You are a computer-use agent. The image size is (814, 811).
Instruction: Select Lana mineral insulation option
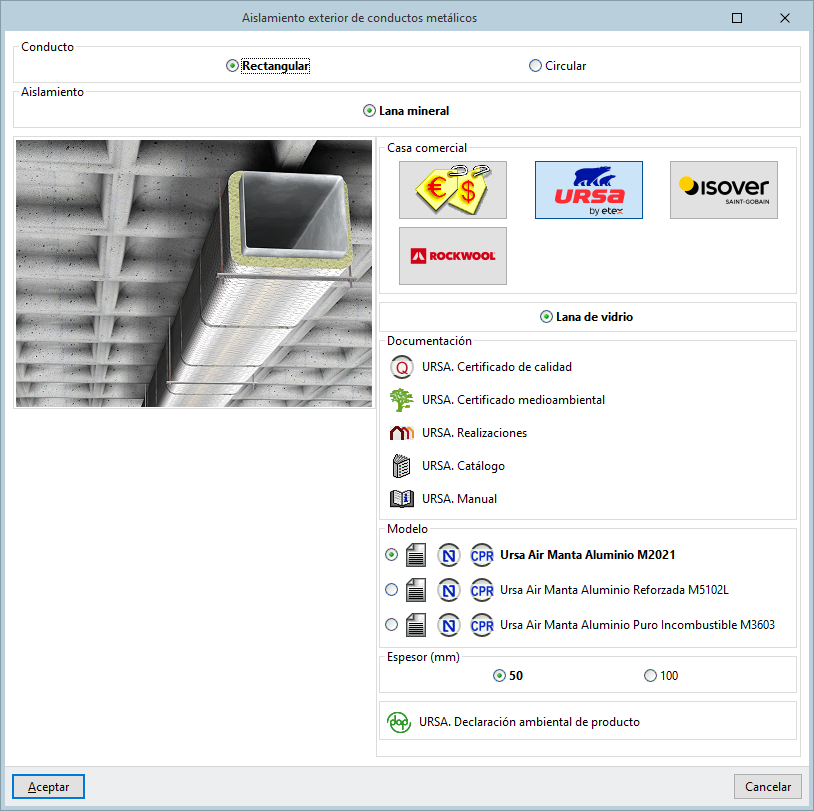[x=406, y=111]
